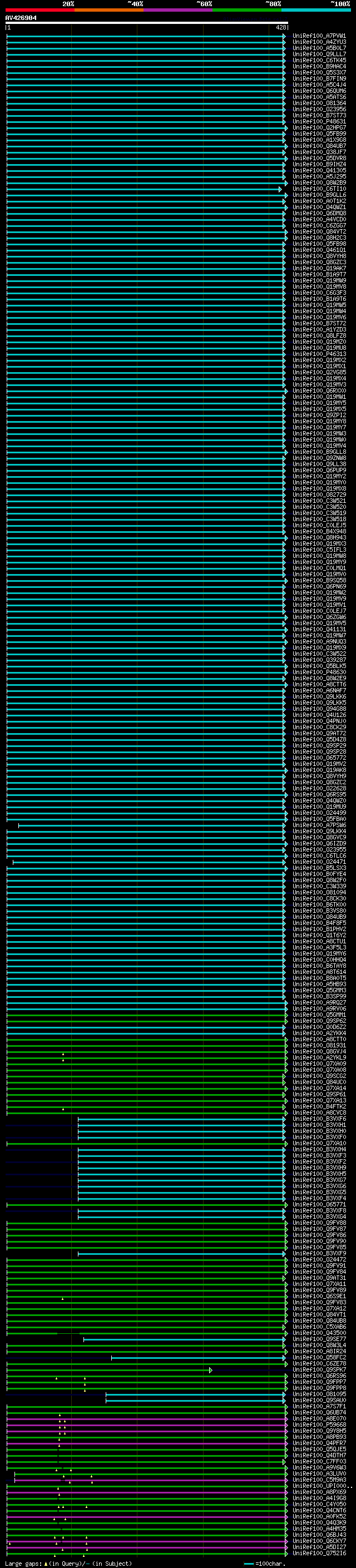Select hit UniRef100_Q38JF7
Screen dimensions: 356x1568
click(x=319, y=152)
